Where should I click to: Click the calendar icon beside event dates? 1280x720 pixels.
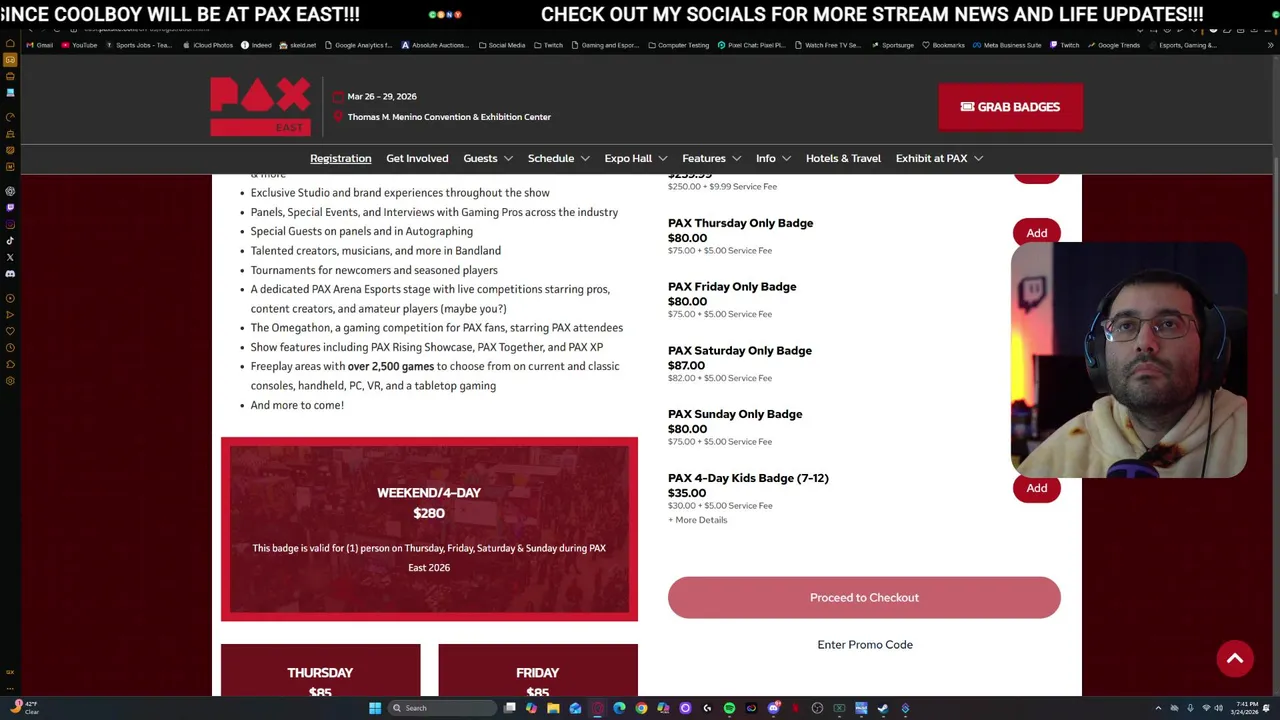[x=338, y=97]
